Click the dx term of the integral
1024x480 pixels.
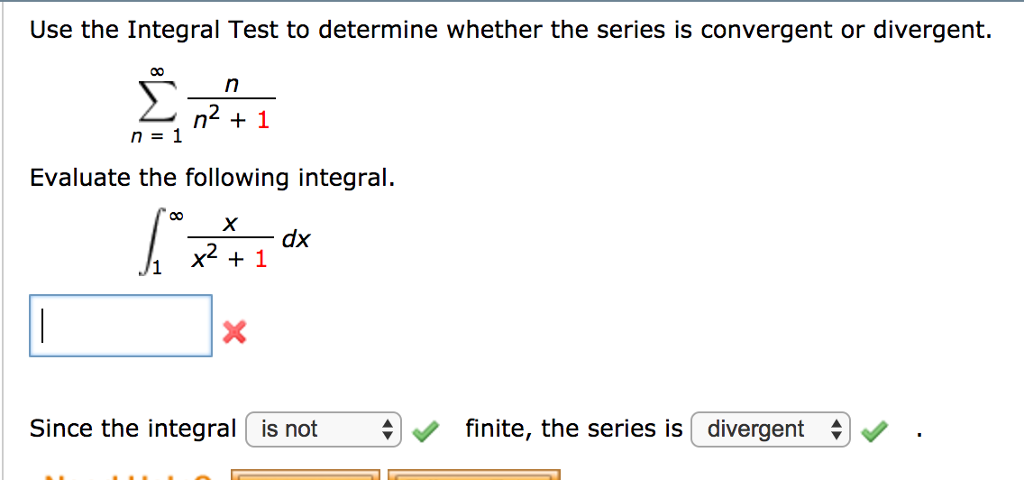click(296, 240)
